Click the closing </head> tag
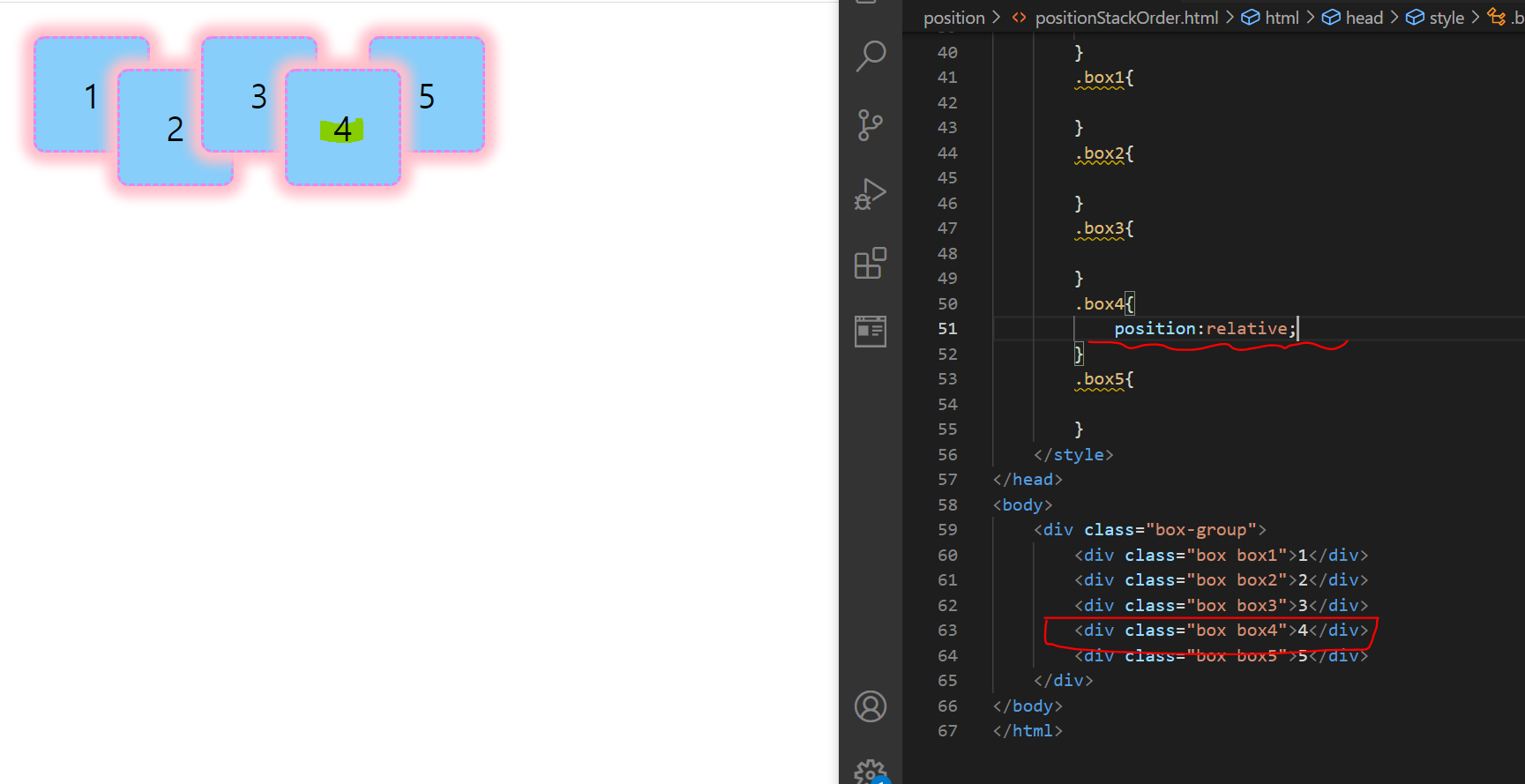1525x784 pixels. 1028,480
